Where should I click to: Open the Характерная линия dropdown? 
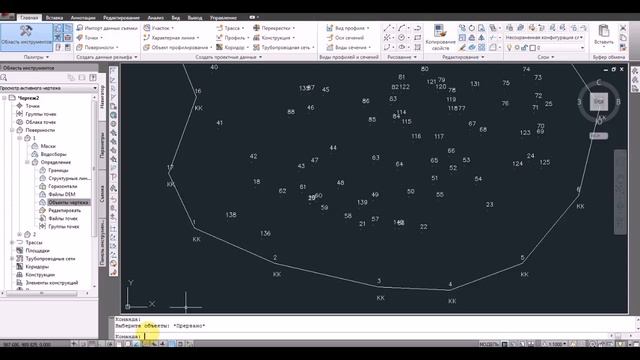point(171,38)
